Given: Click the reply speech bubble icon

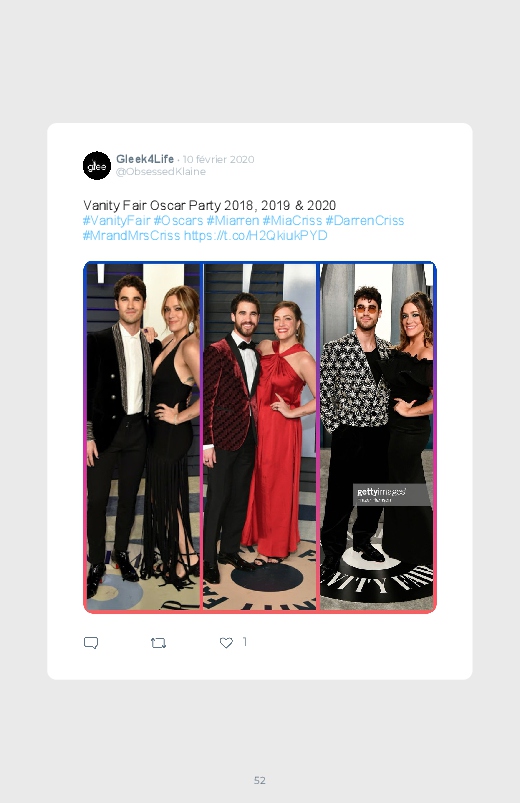Looking at the screenshot, I should point(91,643).
